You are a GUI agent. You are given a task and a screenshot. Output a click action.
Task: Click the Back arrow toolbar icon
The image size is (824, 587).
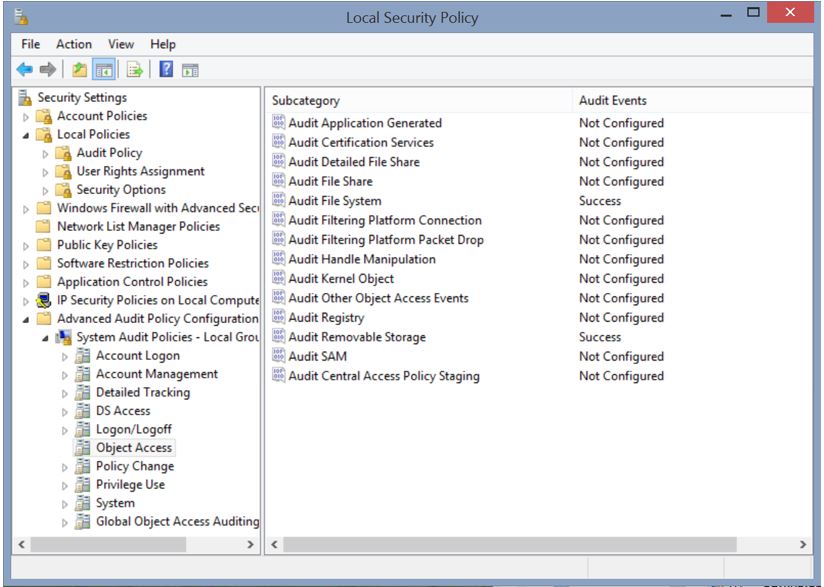[x=25, y=69]
